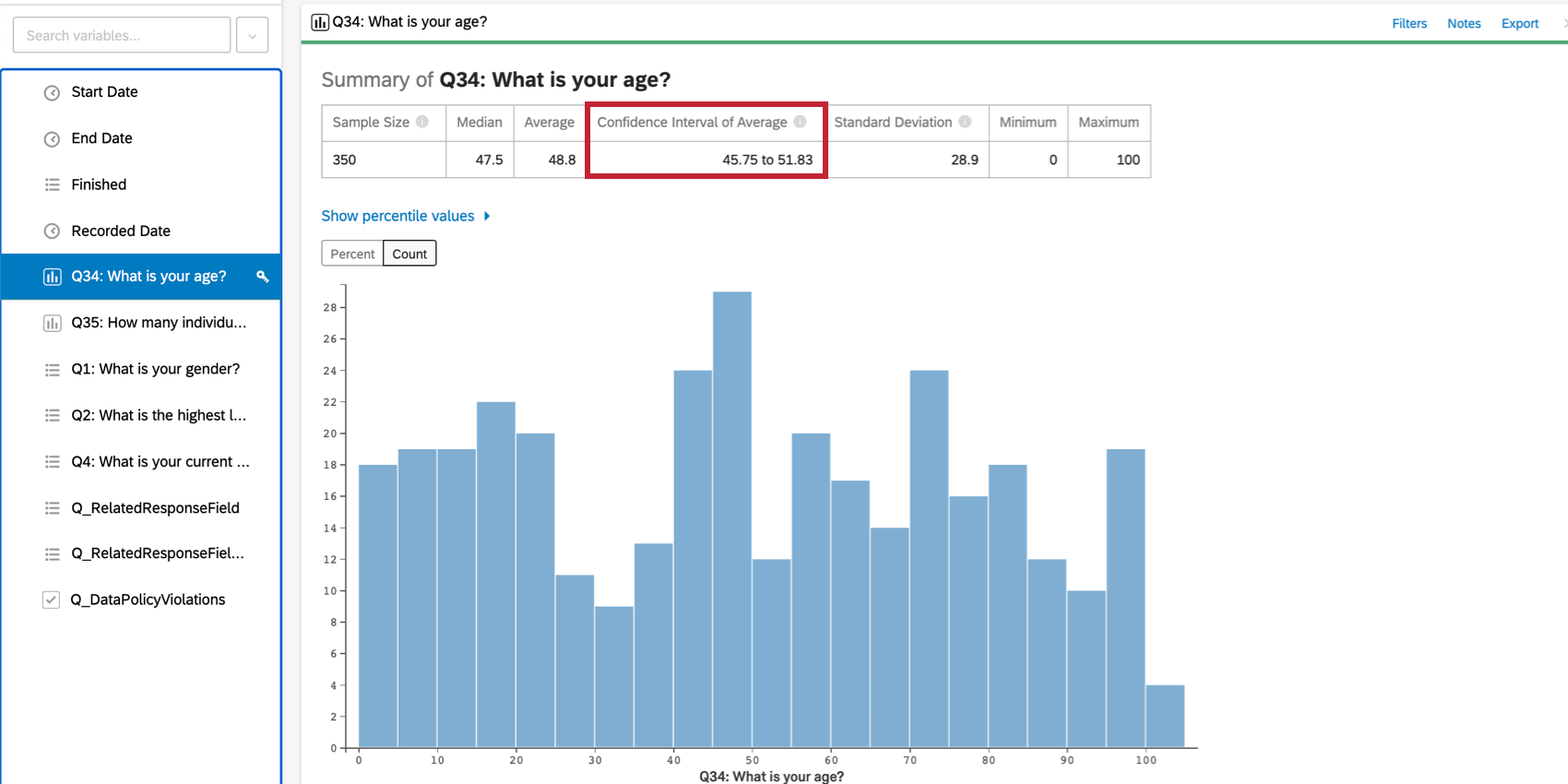The image size is (1568, 784).
Task: Open the dropdown next to search variables
Action: click(252, 35)
